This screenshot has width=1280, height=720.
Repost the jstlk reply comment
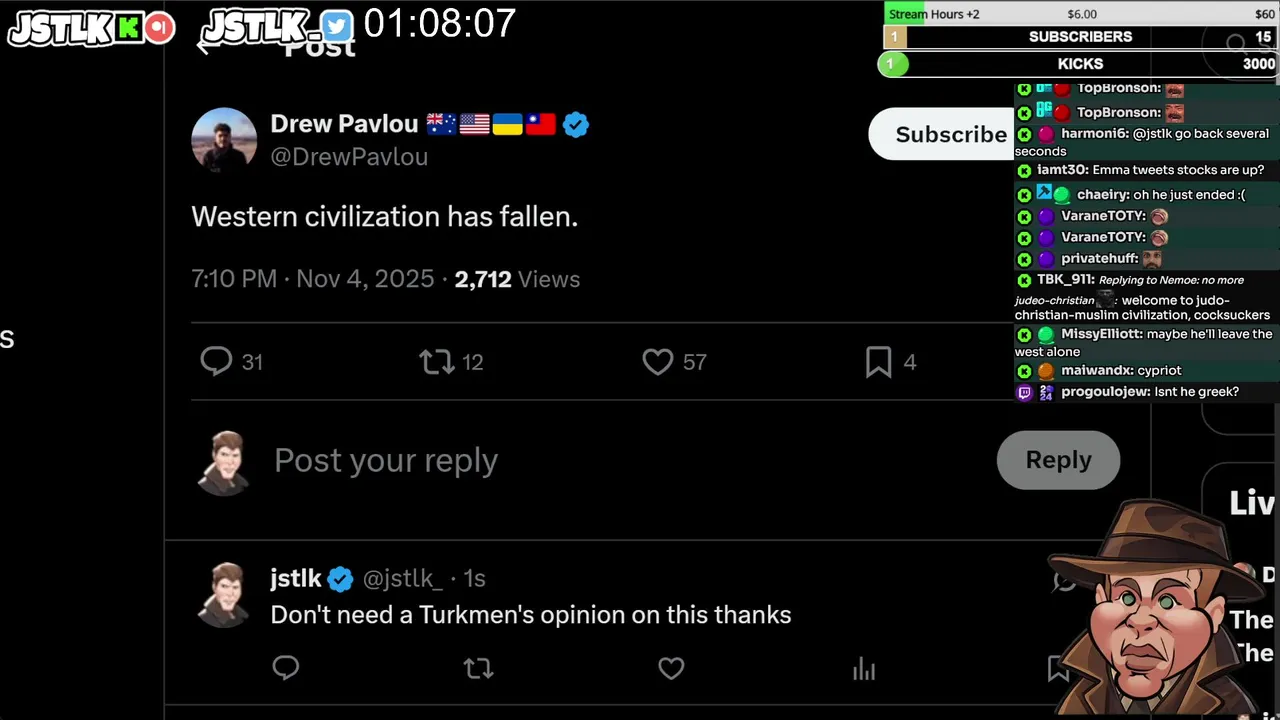pos(479,667)
